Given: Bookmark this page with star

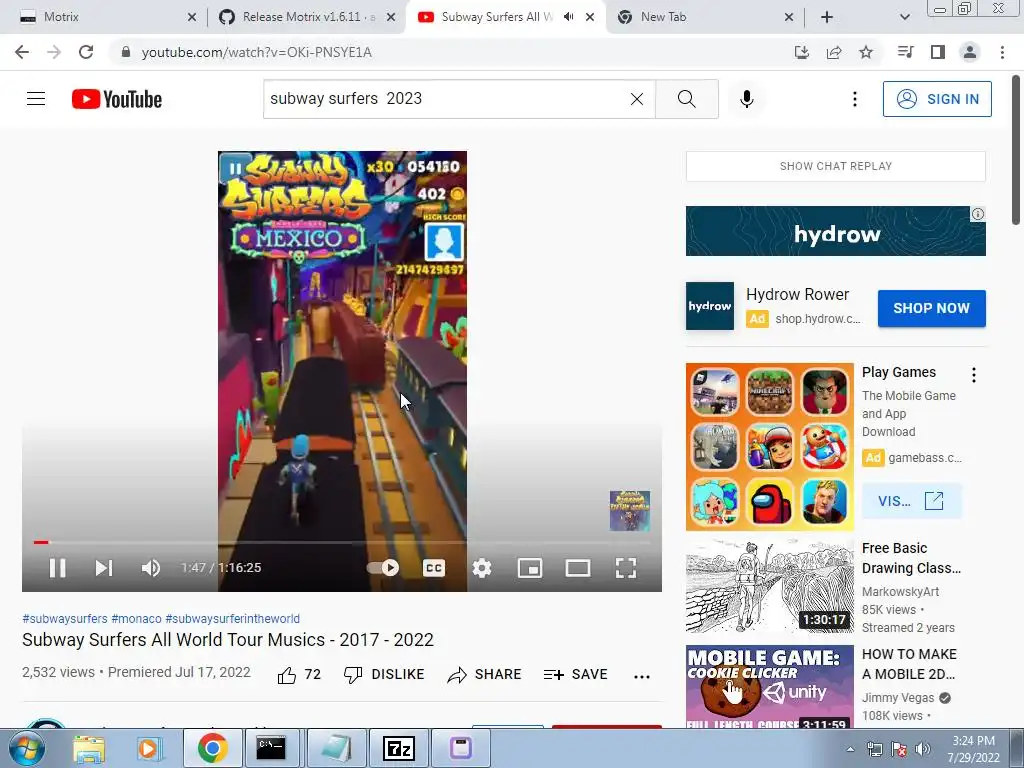Looking at the screenshot, I should [866, 52].
